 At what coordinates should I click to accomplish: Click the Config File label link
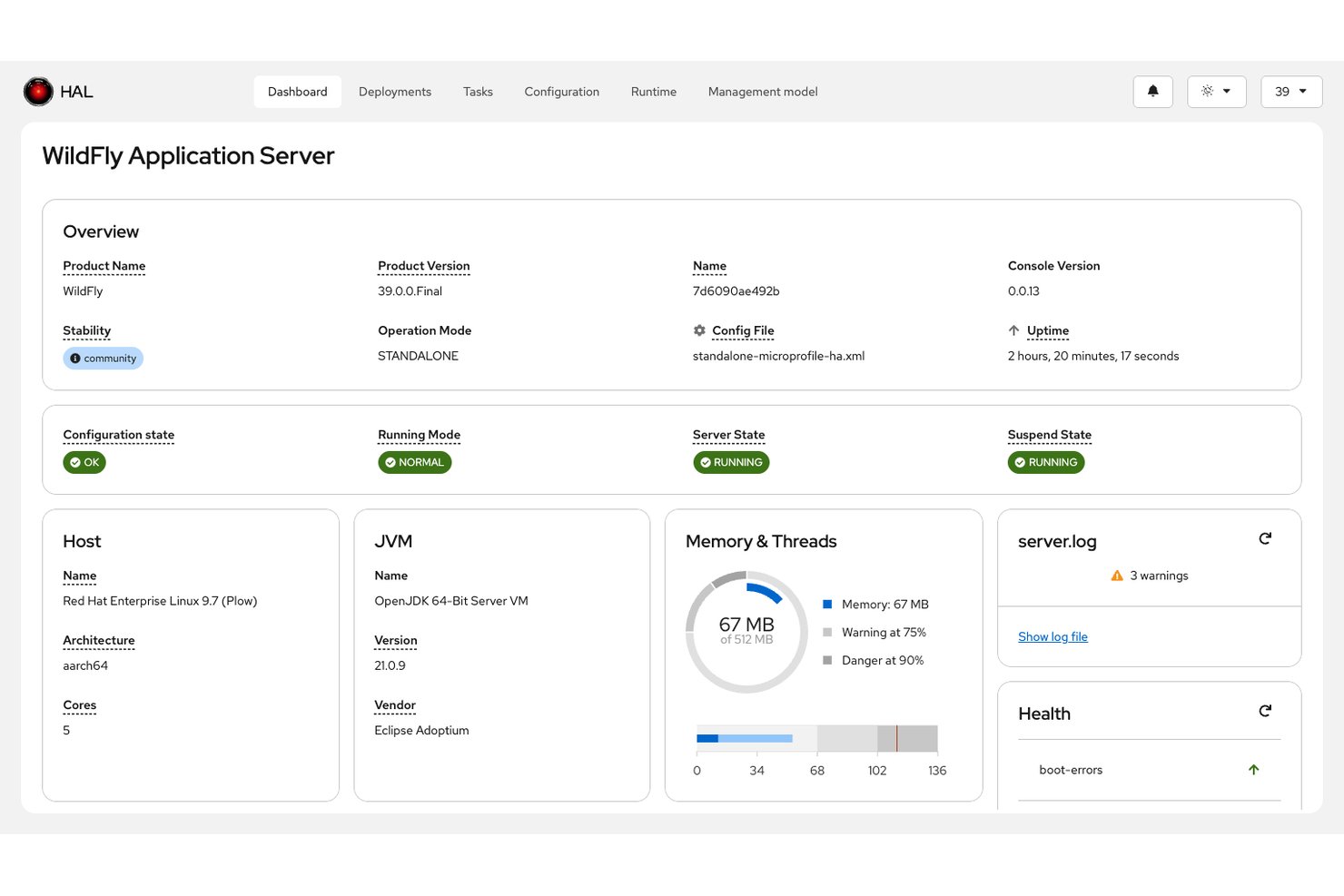[743, 330]
